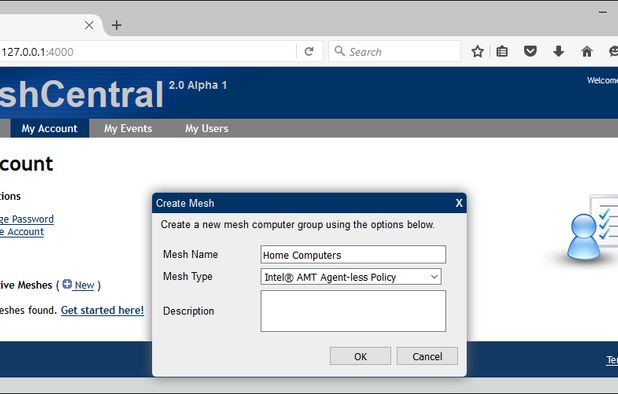Open a new browser tab
The width and height of the screenshot is (618, 394).
click(116, 25)
